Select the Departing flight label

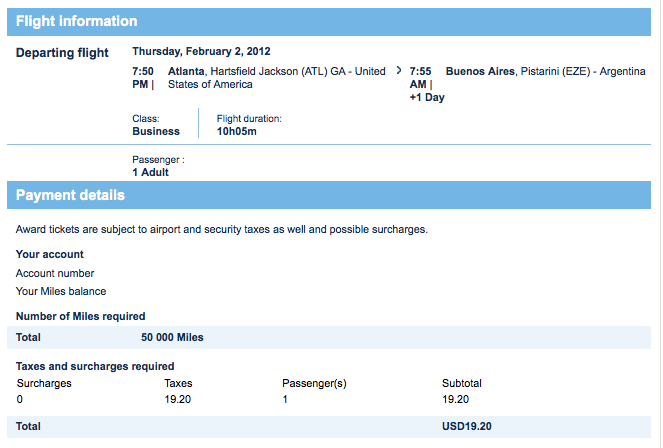(62, 53)
